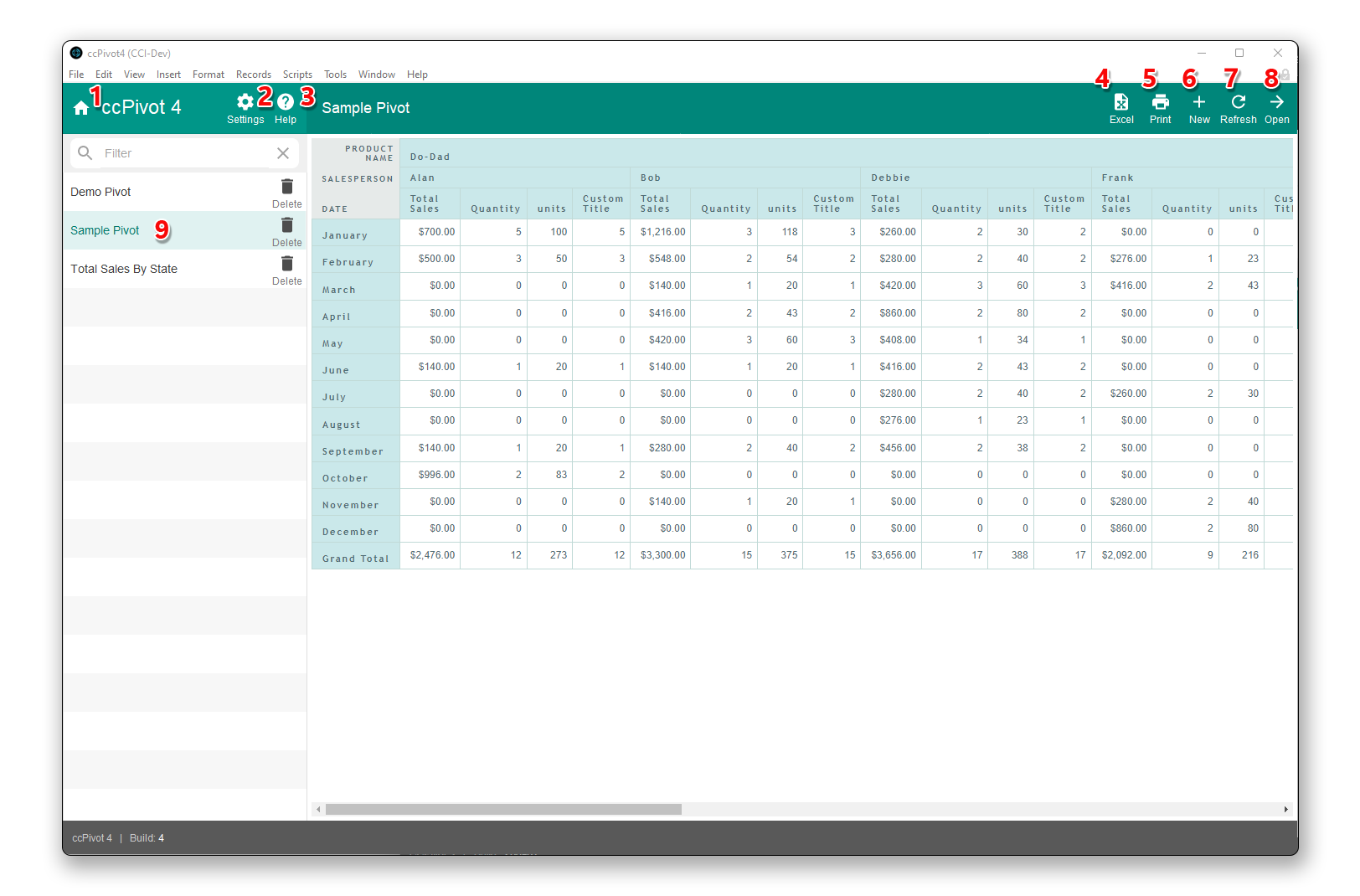Refresh the pivot data
The image size is (1360, 896).
pos(1238,102)
